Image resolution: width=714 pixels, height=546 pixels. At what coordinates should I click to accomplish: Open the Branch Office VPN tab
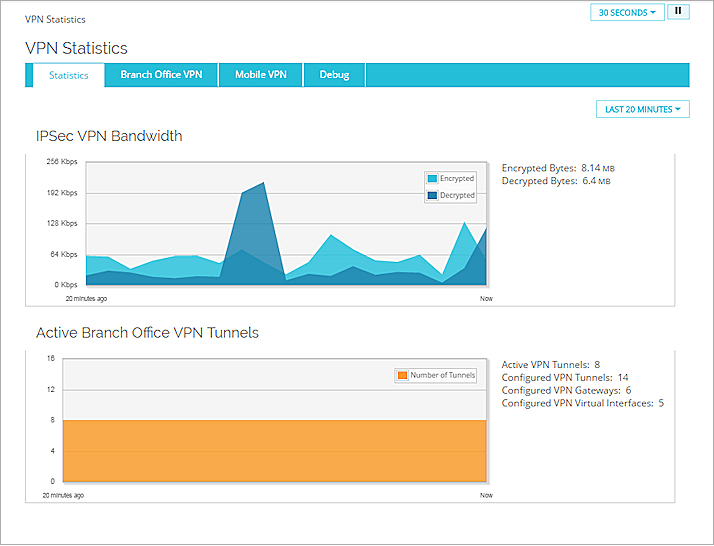coord(161,75)
